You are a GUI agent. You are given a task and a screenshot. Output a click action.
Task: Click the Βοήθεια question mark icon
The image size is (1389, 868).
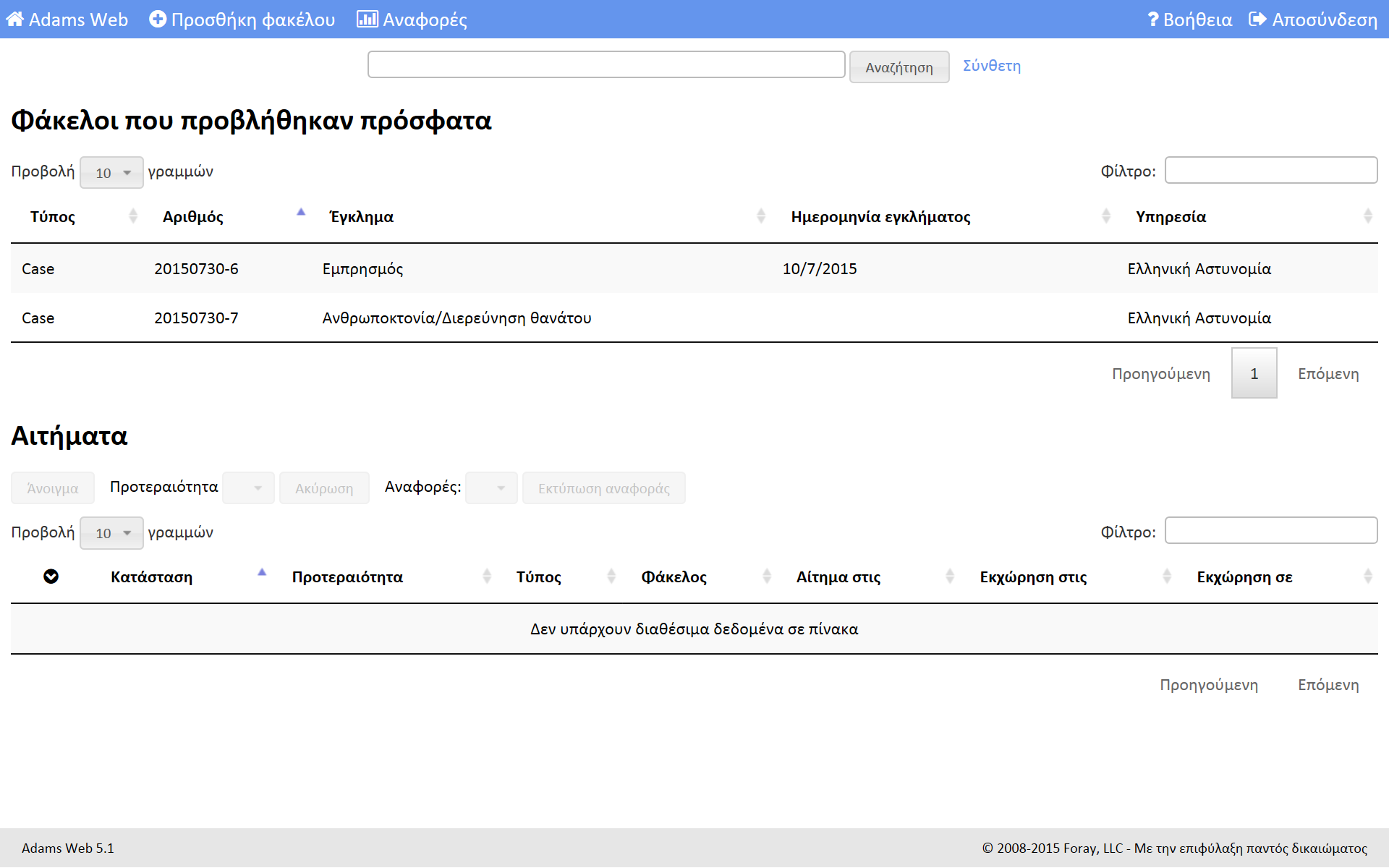click(1153, 20)
